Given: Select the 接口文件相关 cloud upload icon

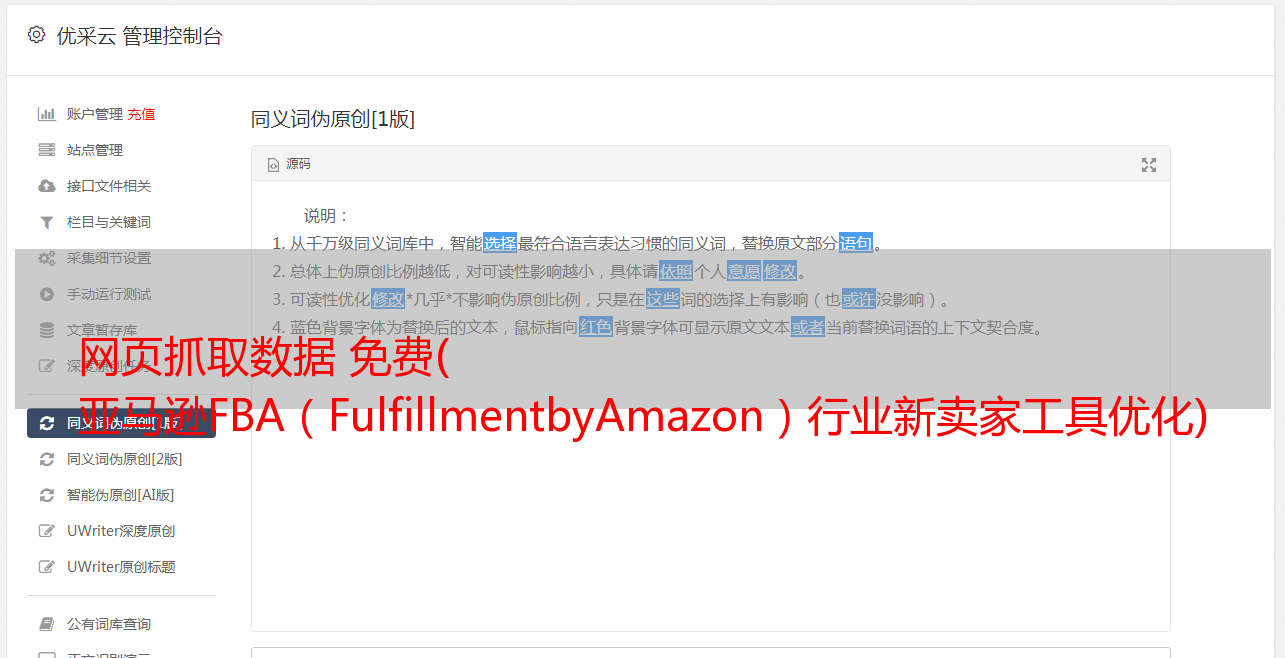Looking at the screenshot, I should tap(46, 186).
